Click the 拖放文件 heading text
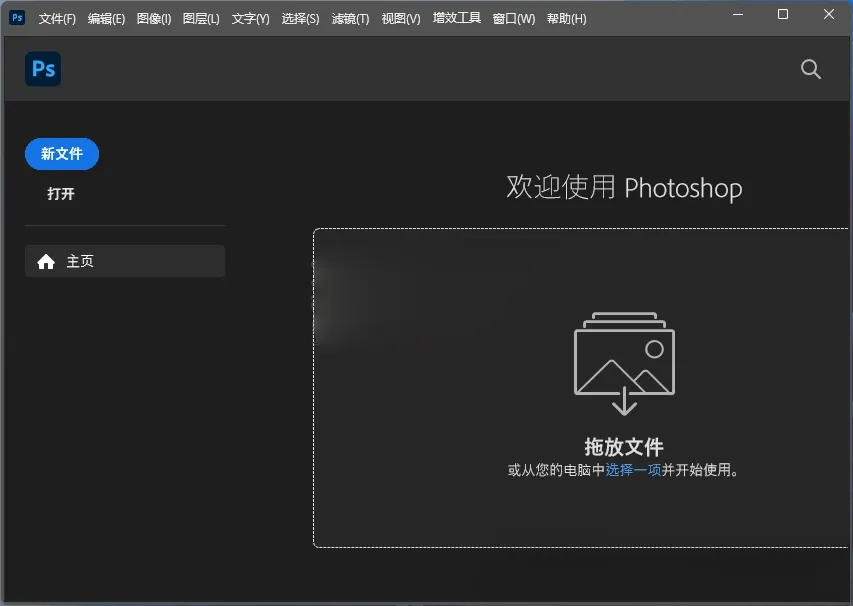The width and height of the screenshot is (853, 606). (624, 447)
